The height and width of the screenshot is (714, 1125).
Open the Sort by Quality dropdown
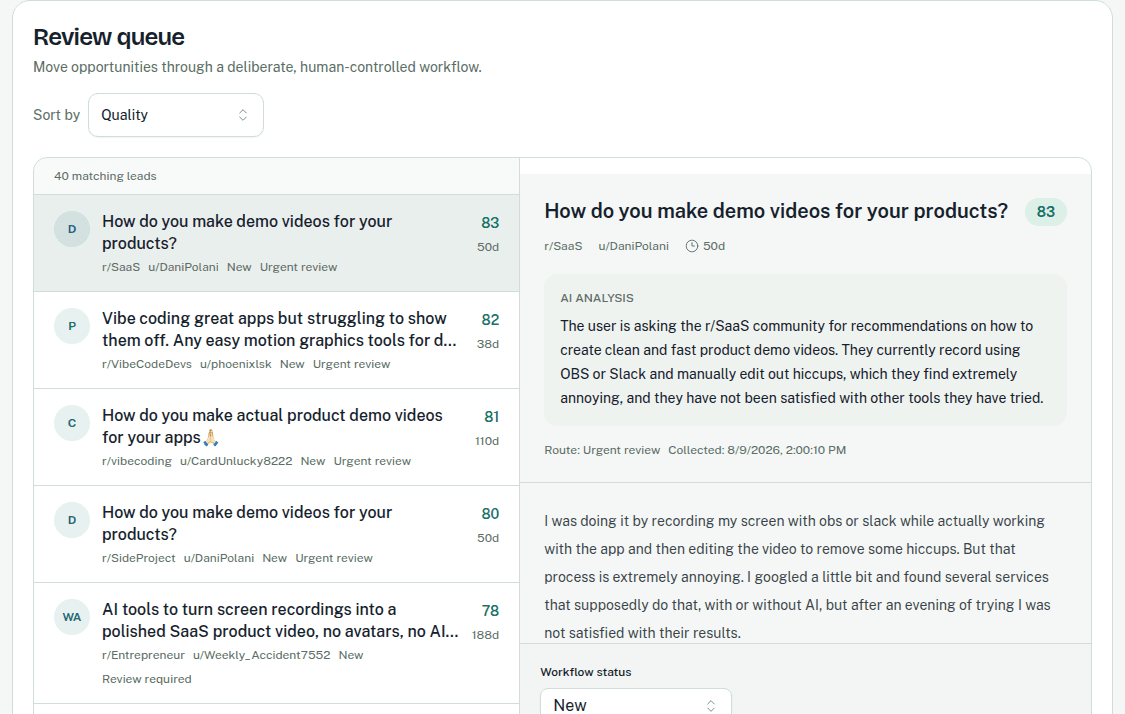pos(176,115)
